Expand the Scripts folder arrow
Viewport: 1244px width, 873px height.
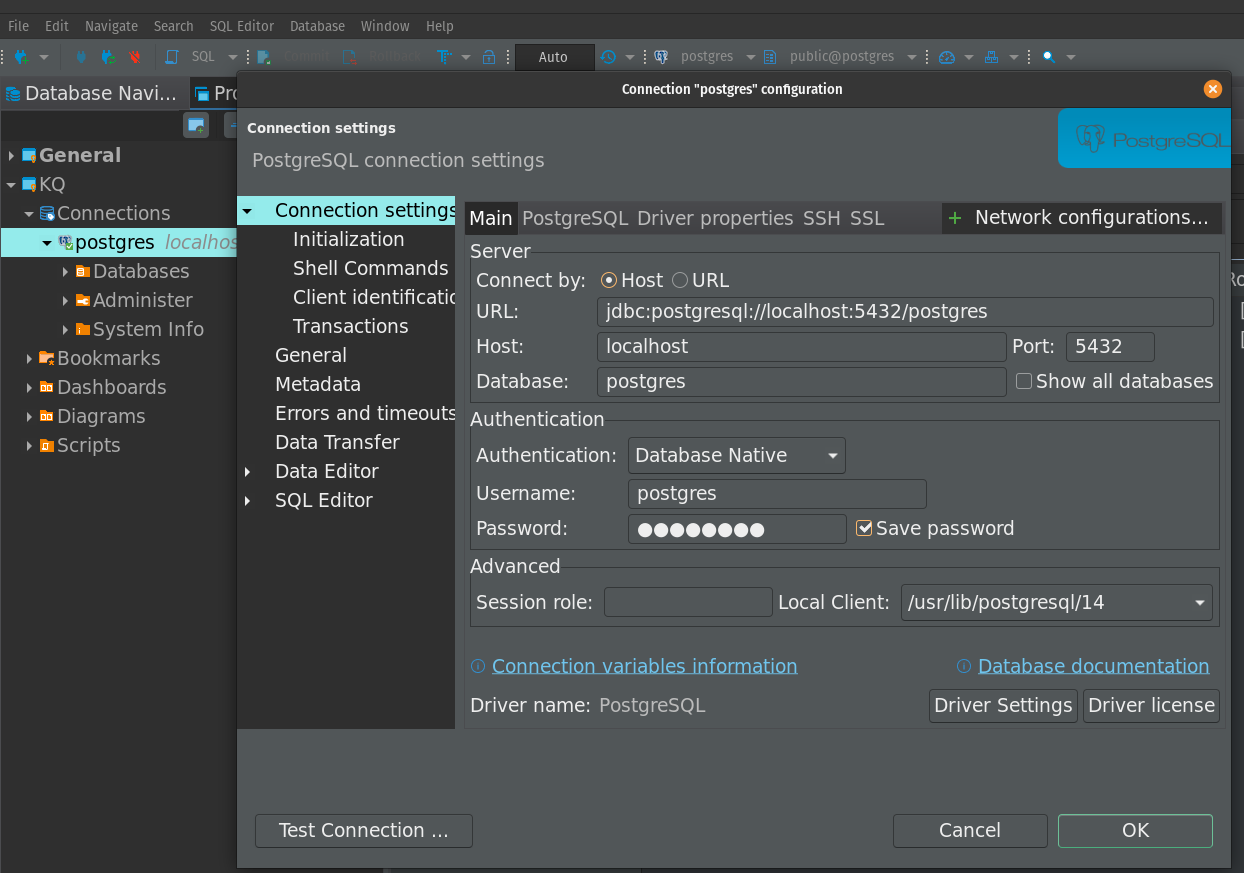[29, 446]
